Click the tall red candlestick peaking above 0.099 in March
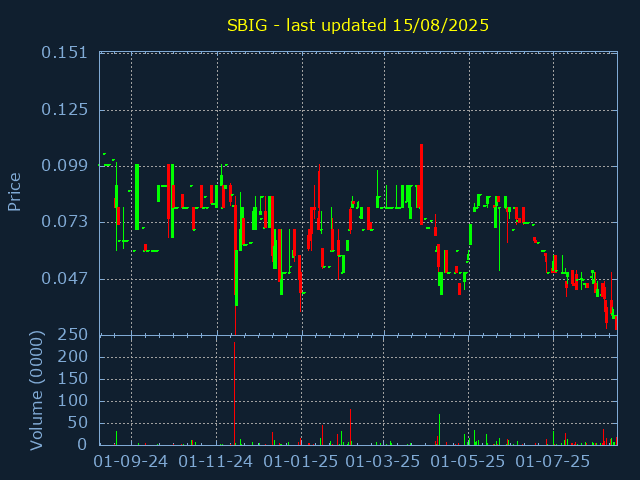The width and height of the screenshot is (640, 480). pos(421,184)
